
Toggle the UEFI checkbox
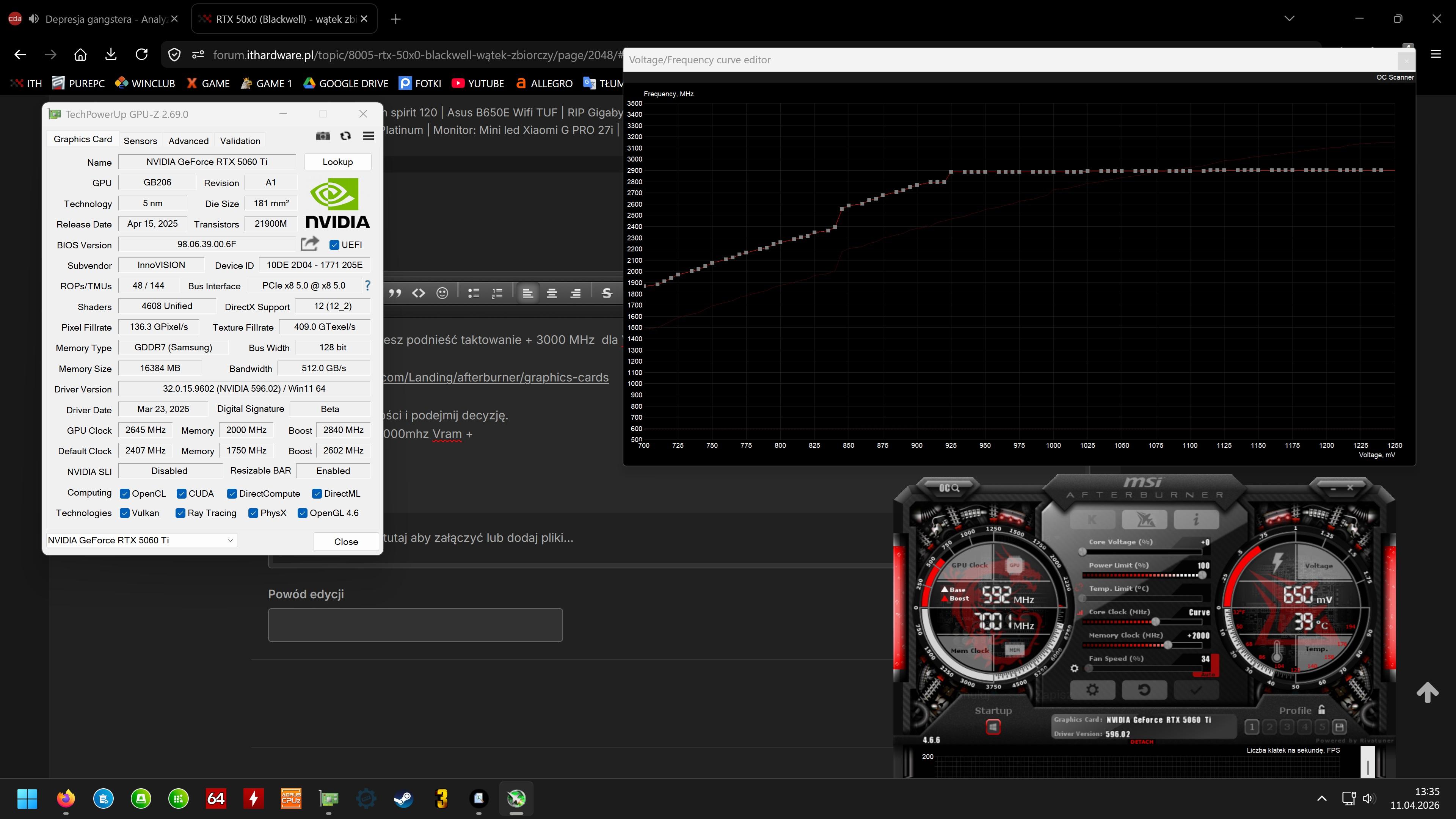point(334,245)
